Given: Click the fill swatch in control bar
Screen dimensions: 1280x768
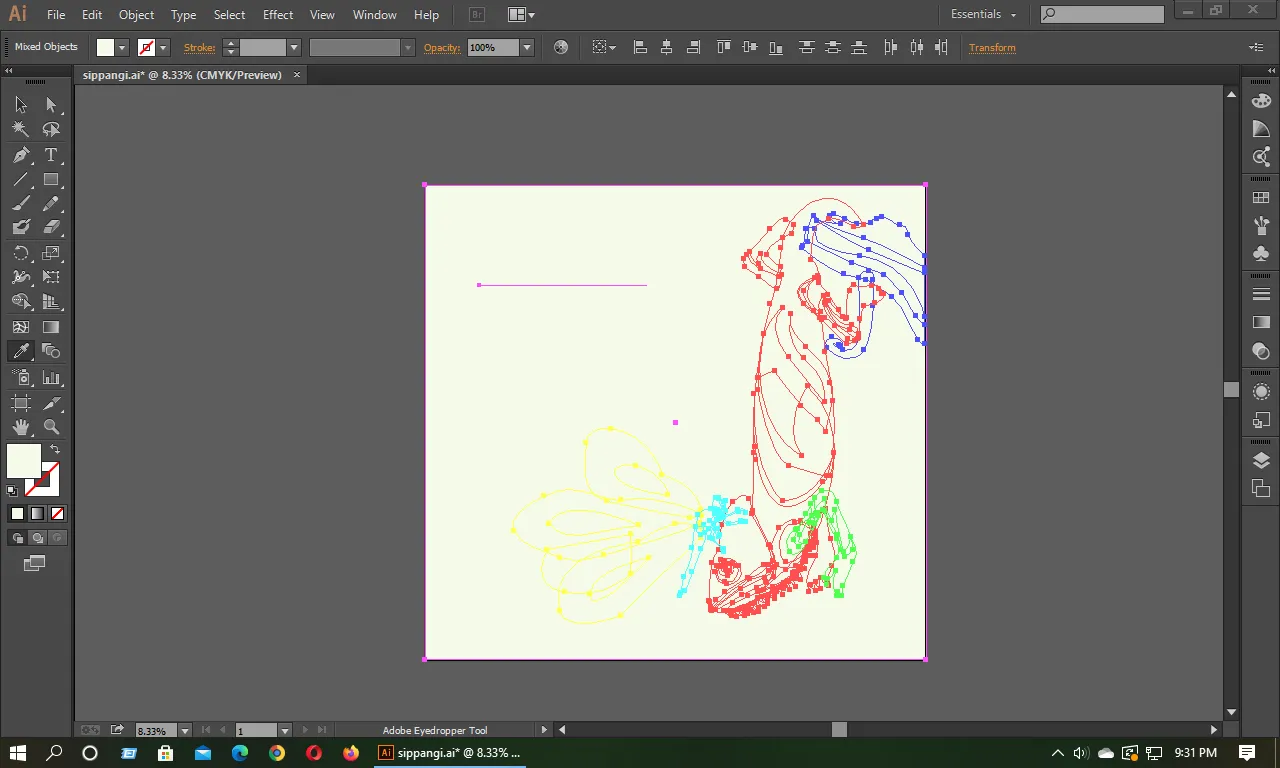Looking at the screenshot, I should click(106, 47).
